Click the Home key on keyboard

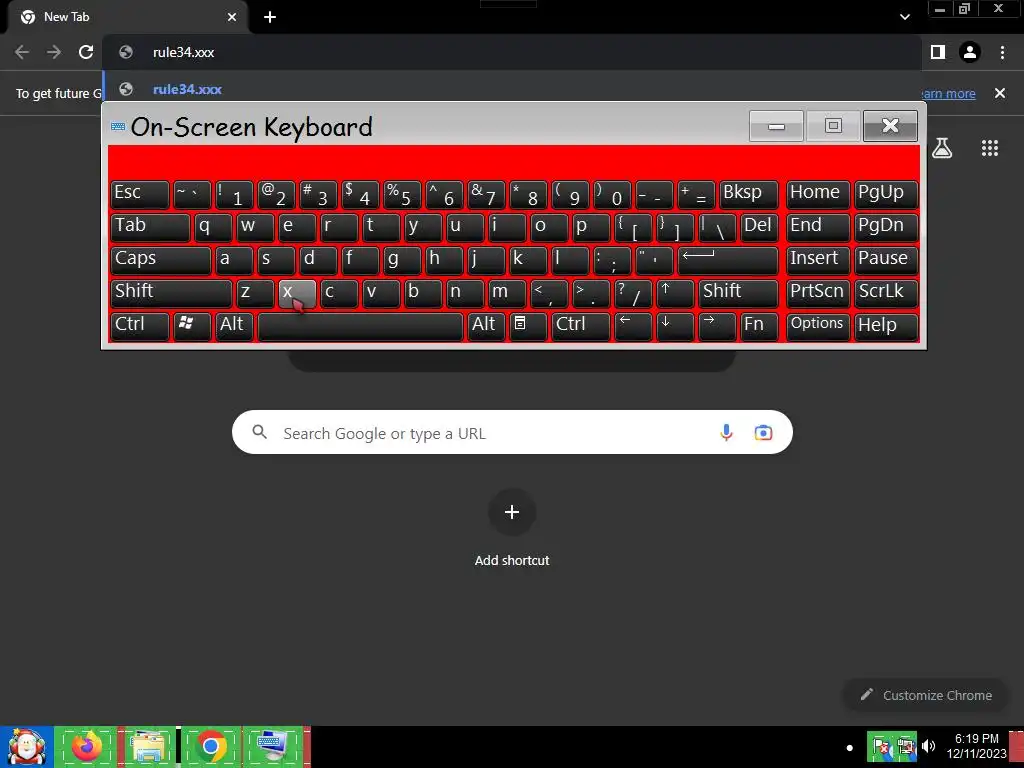tap(818, 194)
